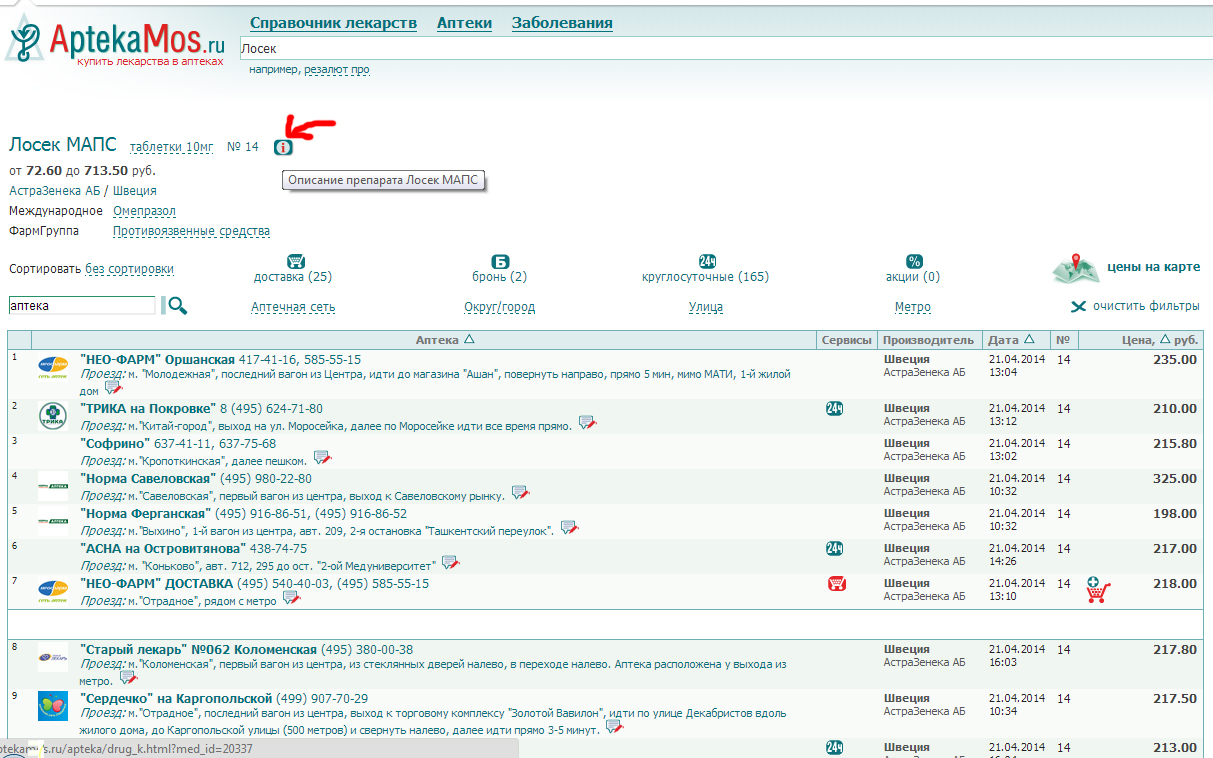1213x758 pixels.
Task: Open Справочник лекарств section
Action: [x=333, y=23]
